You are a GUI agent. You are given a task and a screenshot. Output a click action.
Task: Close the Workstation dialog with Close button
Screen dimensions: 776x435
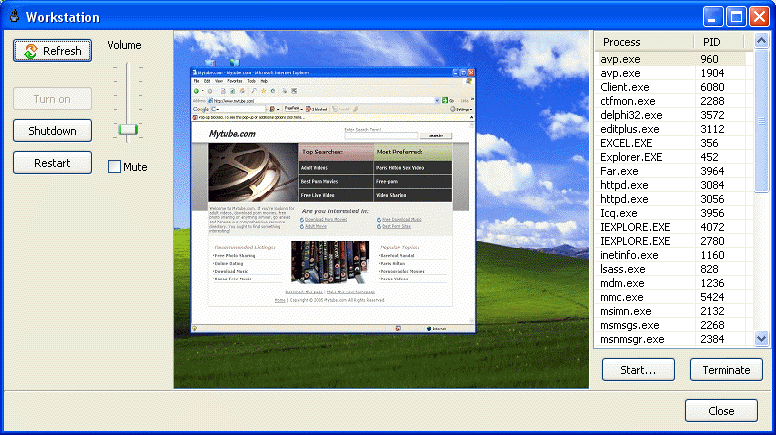tap(721, 411)
